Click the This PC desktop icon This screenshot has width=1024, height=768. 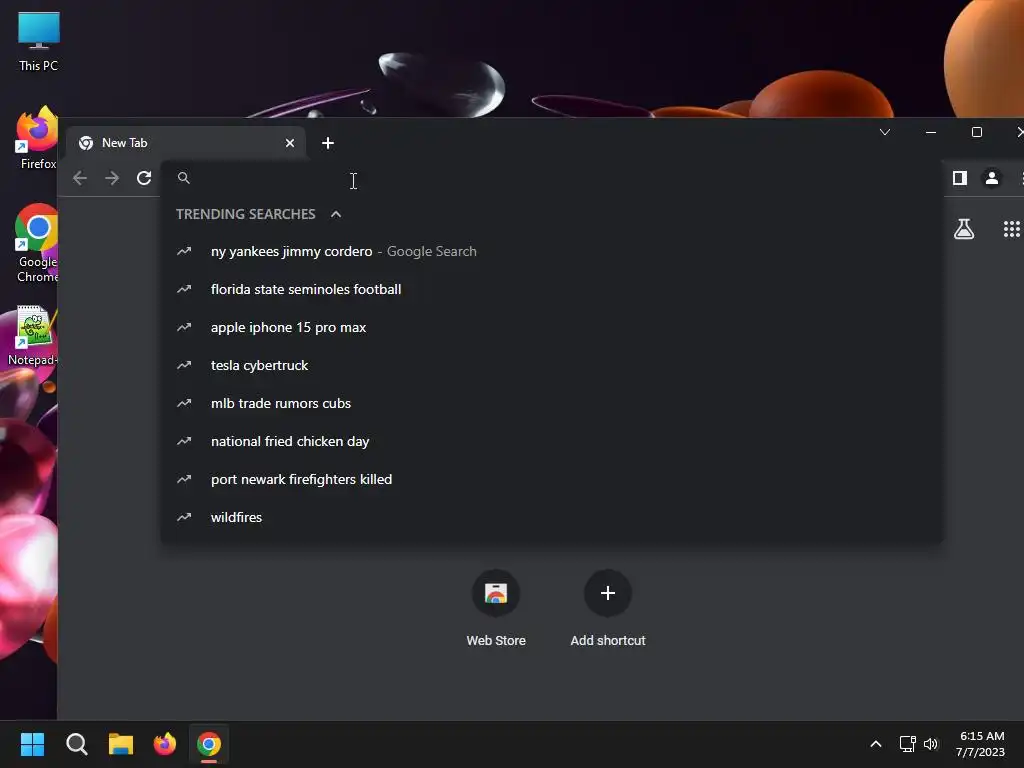pos(39,42)
